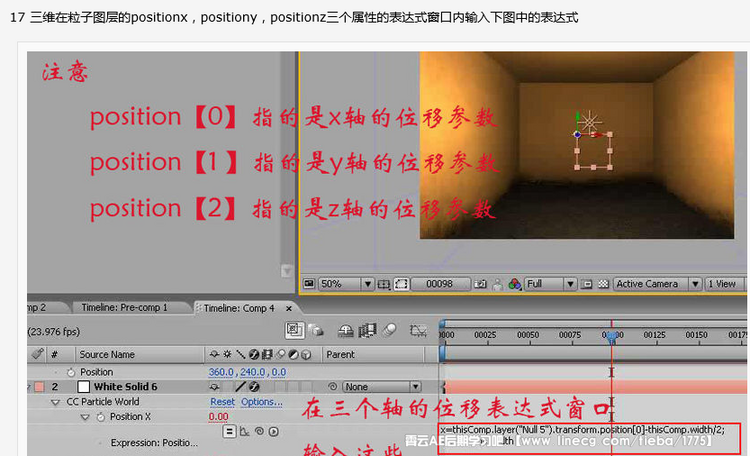750x456 pixels.
Task: Collapse the Position X property
Action: [x=85, y=417]
